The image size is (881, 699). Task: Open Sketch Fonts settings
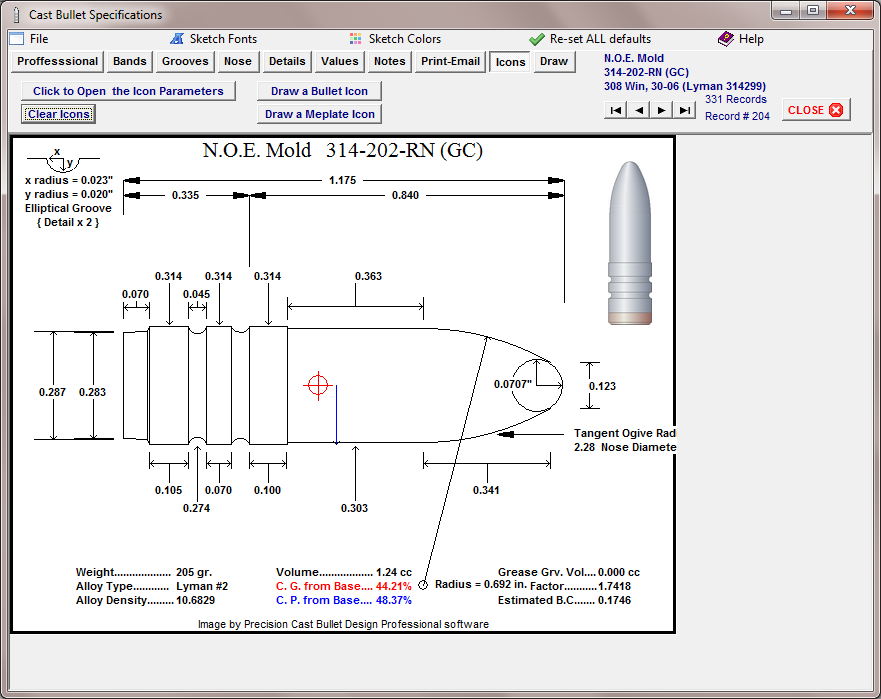(x=223, y=39)
